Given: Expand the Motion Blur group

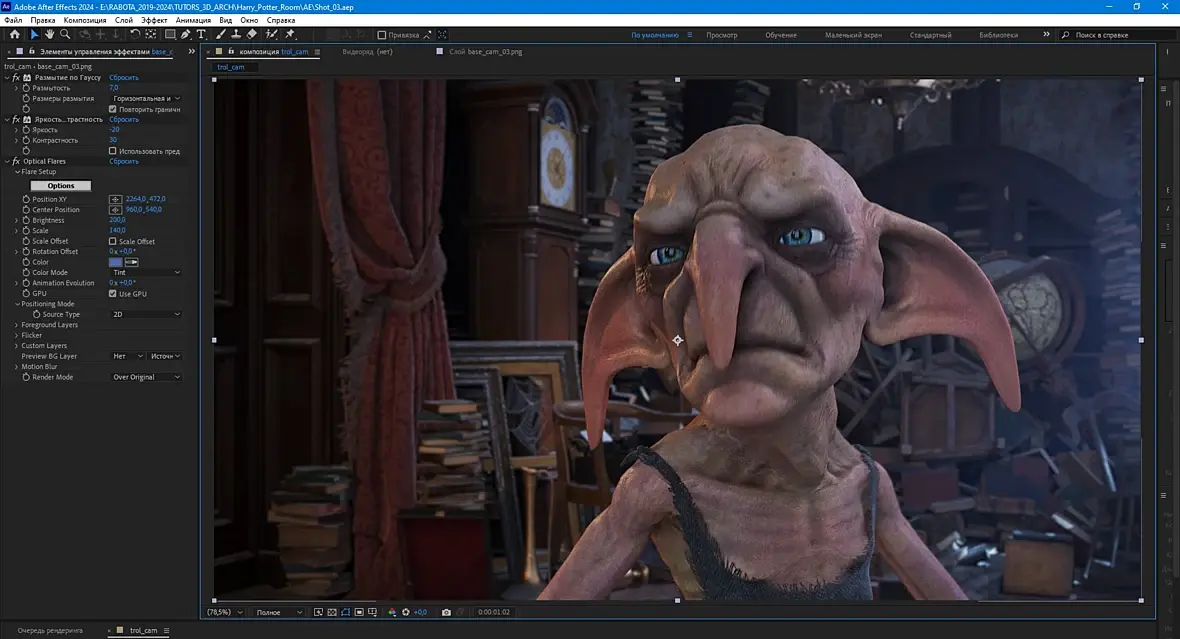Looking at the screenshot, I should pyautogui.click(x=17, y=367).
